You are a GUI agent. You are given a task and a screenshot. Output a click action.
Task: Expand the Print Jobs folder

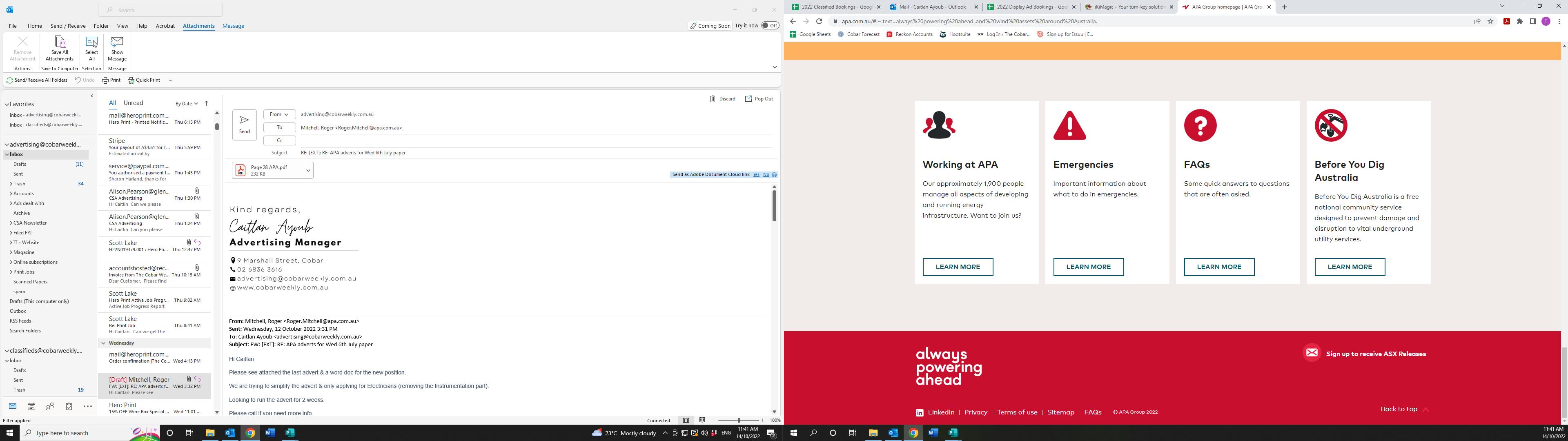pos(11,272)
